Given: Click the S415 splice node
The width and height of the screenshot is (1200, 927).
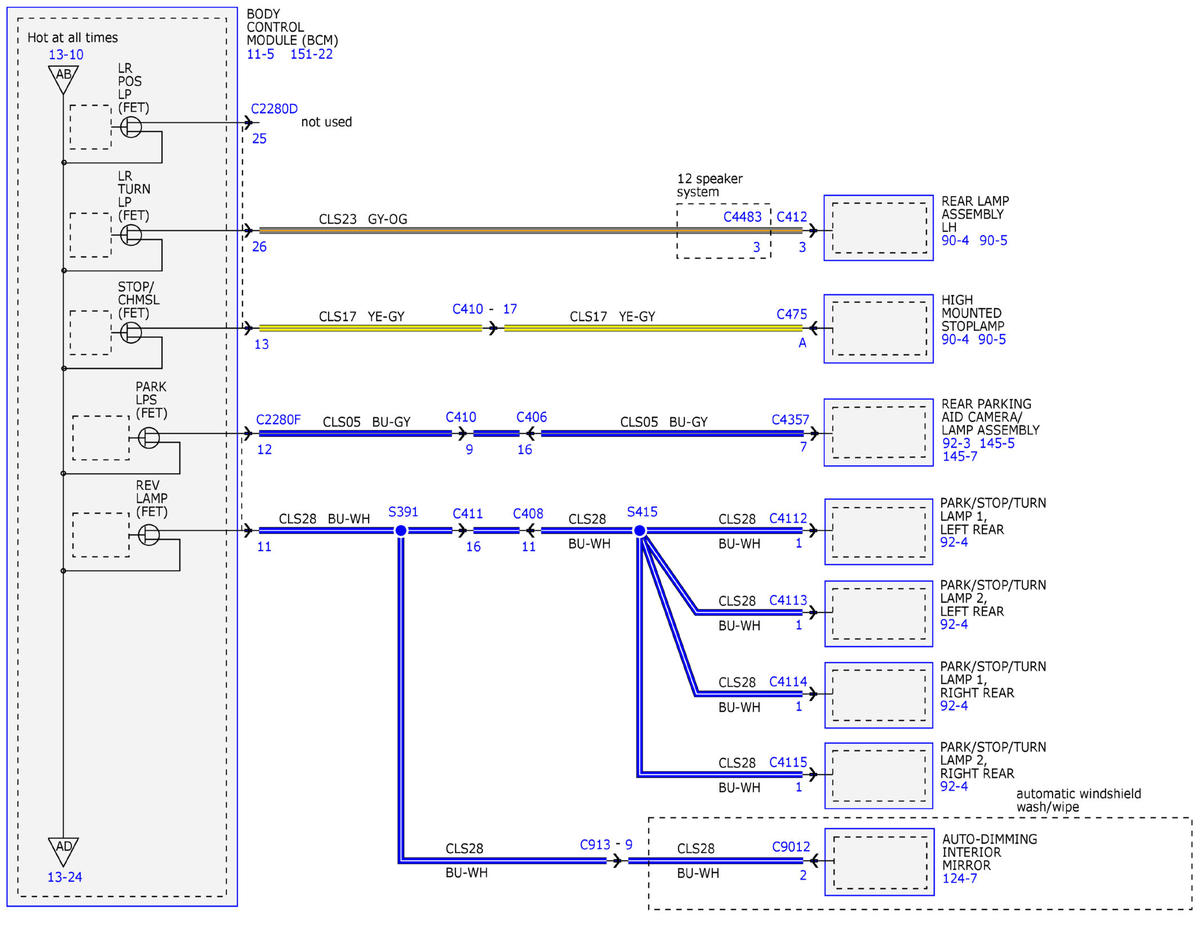Looking at the screenshot, I should point(640,530).
